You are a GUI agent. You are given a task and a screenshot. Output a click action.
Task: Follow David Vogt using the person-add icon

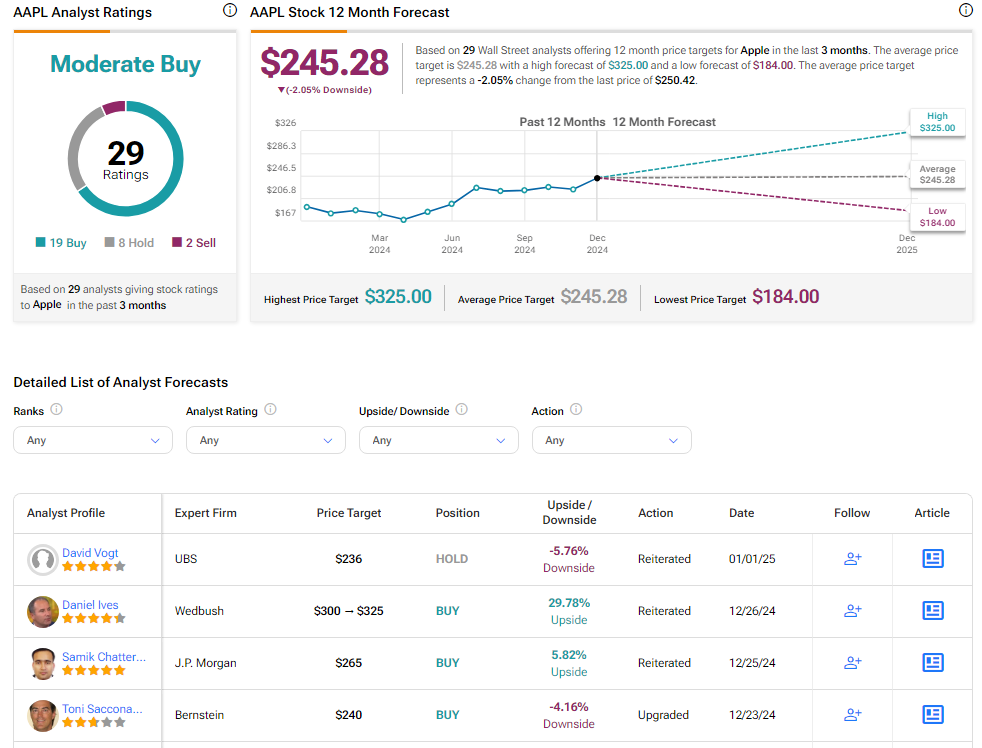pos(852,559)
